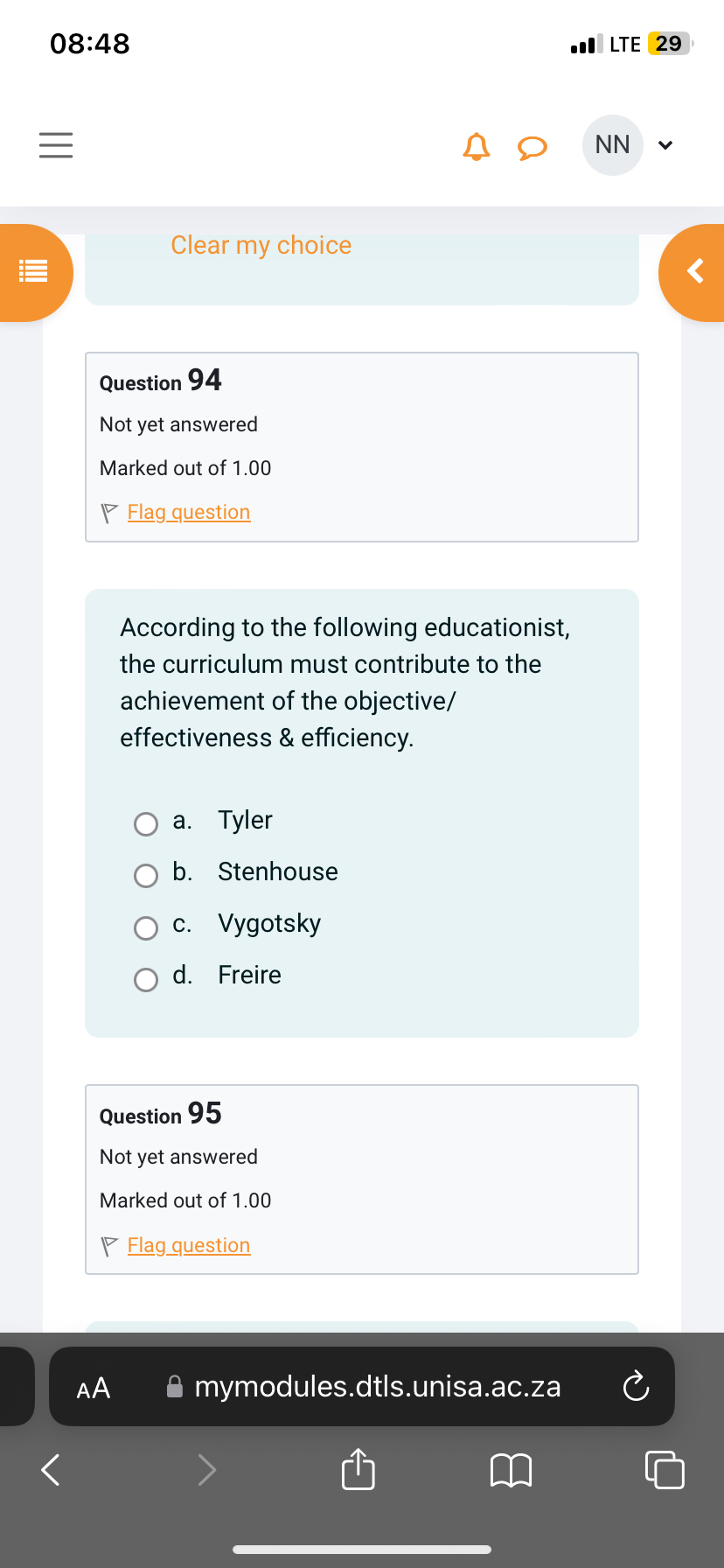The image size is (724, 1568).
Task: Go back in Safari
Action: [52, 1469]
